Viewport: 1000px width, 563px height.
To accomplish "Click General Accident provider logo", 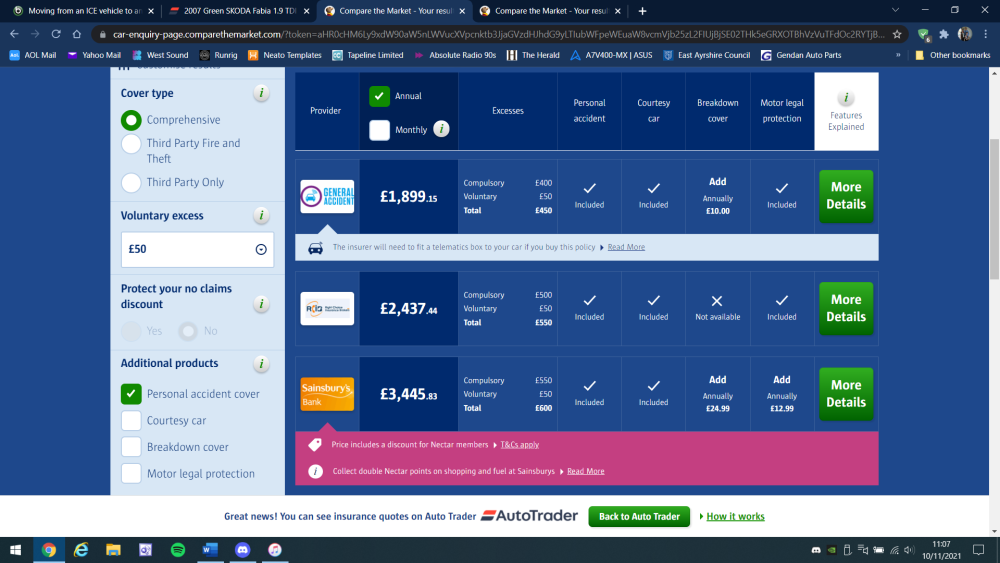I will point(327,196).
